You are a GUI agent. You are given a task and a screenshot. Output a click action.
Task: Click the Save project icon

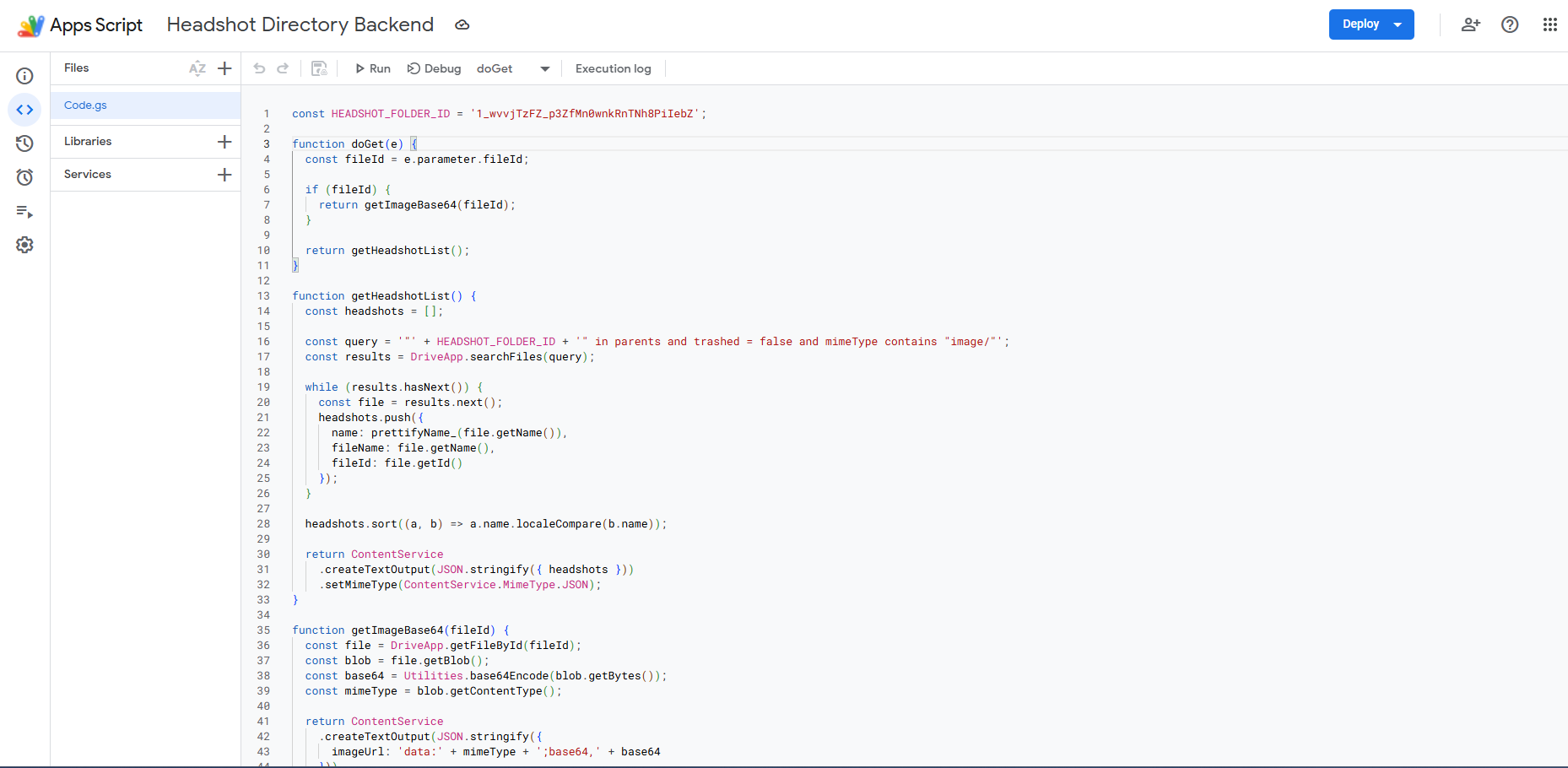319,68
